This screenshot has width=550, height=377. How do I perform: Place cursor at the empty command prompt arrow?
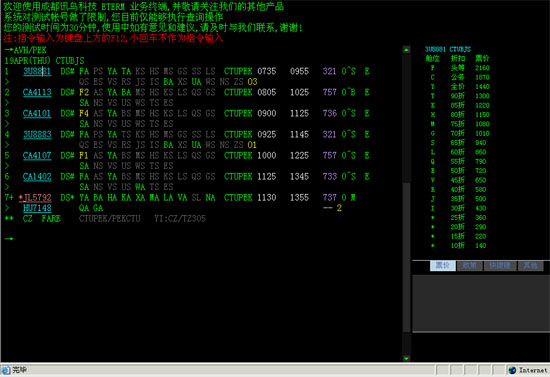point(9,239)
